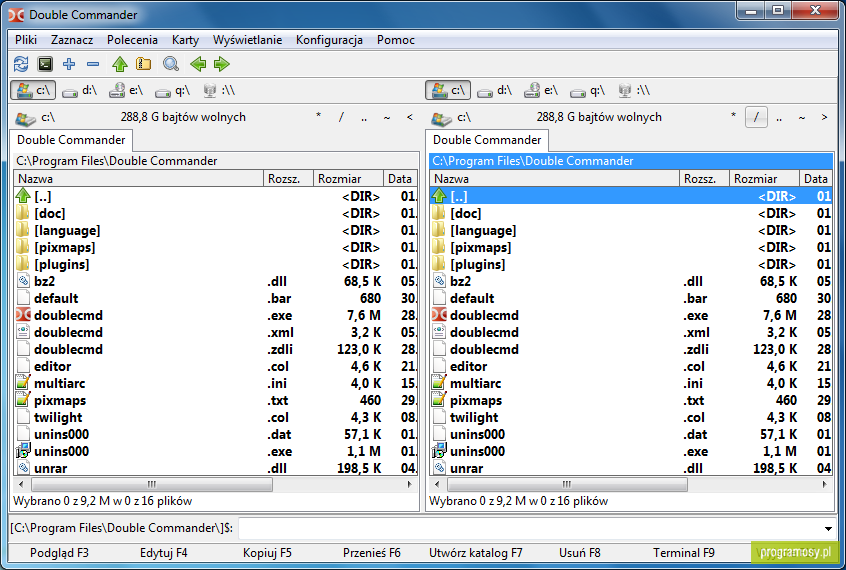Click the Utwórz katalog F7 button
Screen dimensions: 846x570
[475, 553]
